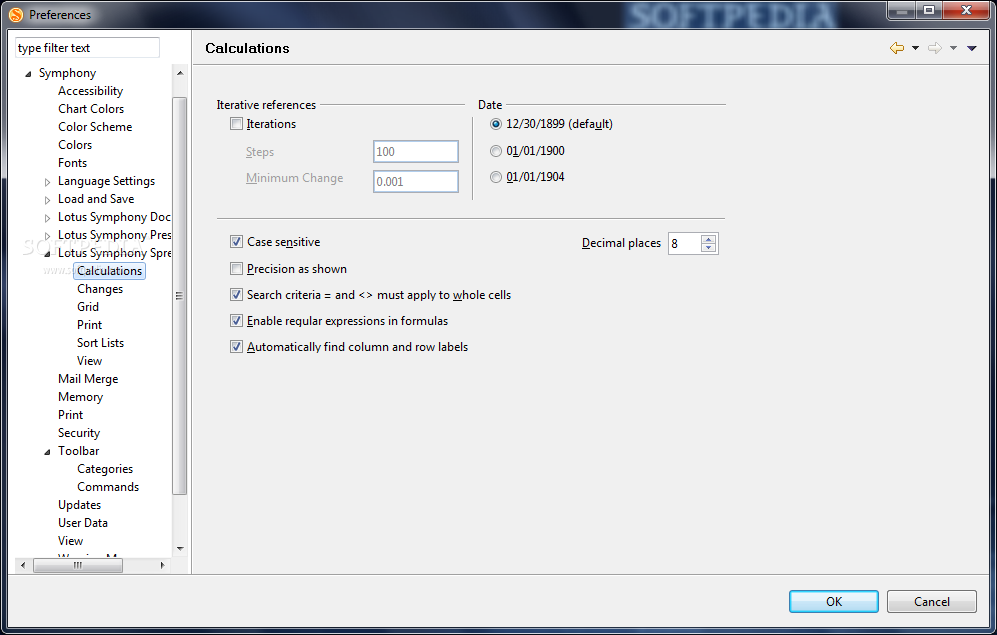Collapse the Toolbar tree node
Screen dimensions: 997x635
[x=47, y=452]
